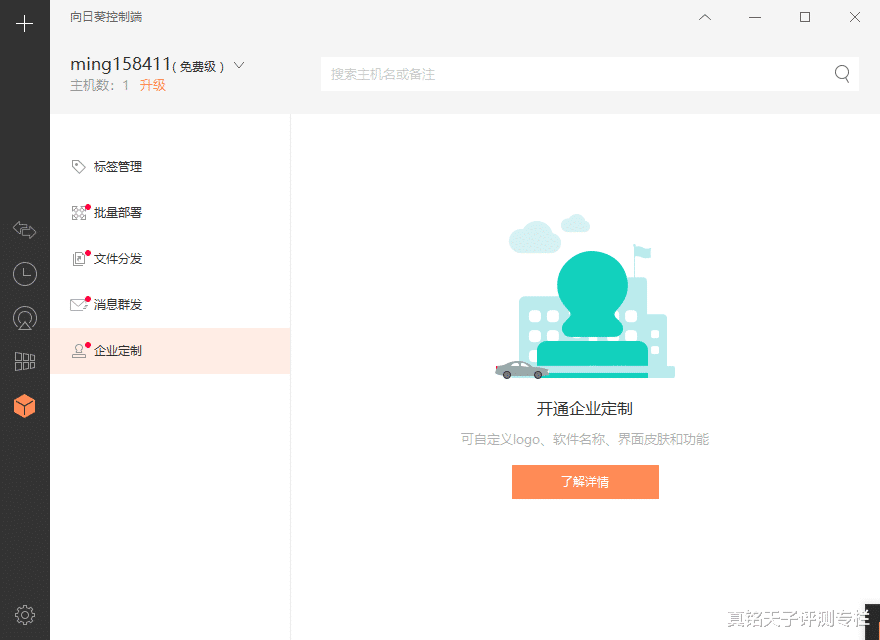Select 消息群发 in the left panel
This screenshot has width=880, height=640.
point(119,304)
